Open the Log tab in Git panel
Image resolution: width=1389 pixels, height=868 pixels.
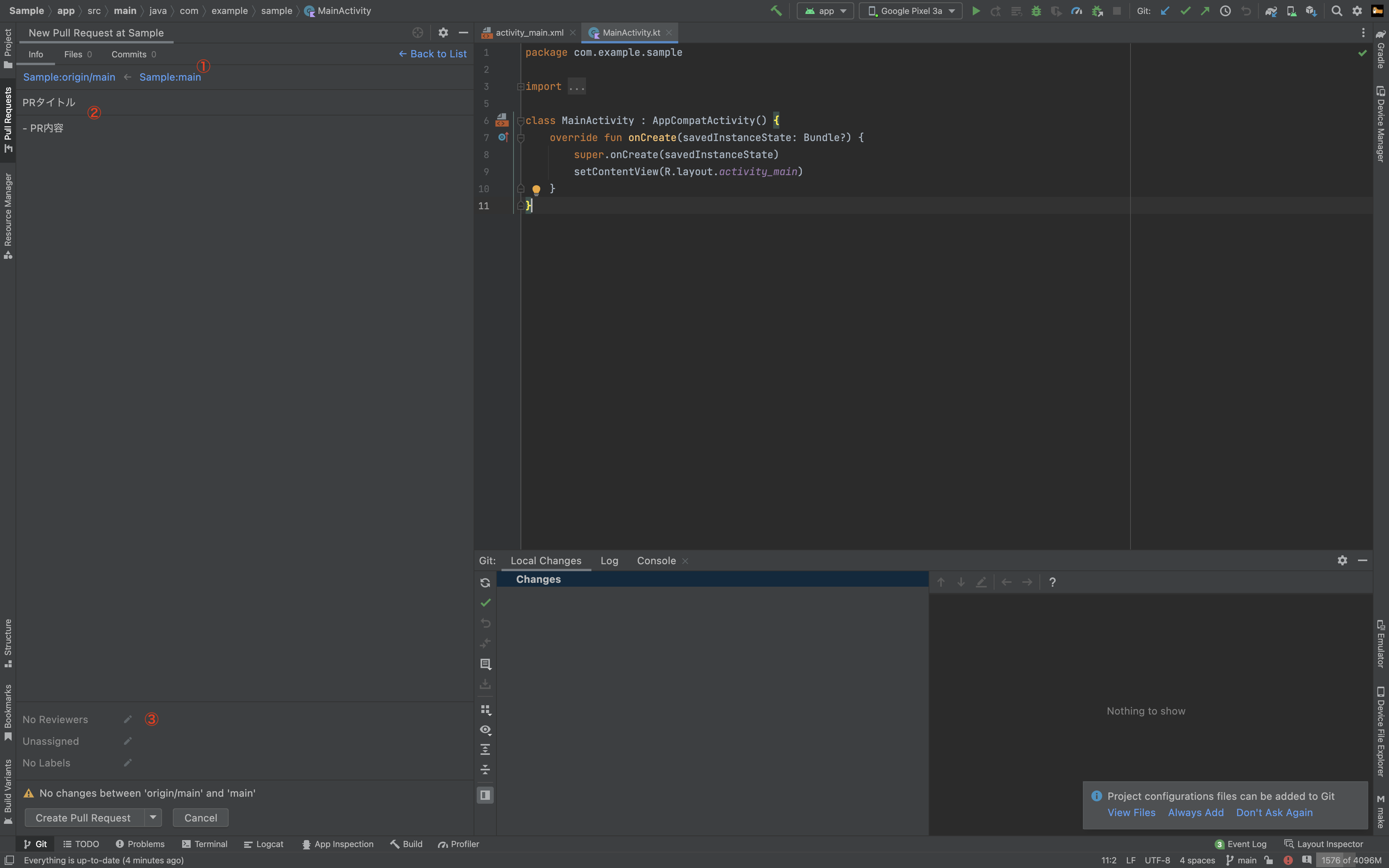pyautogui.click(x=609, y=561)
